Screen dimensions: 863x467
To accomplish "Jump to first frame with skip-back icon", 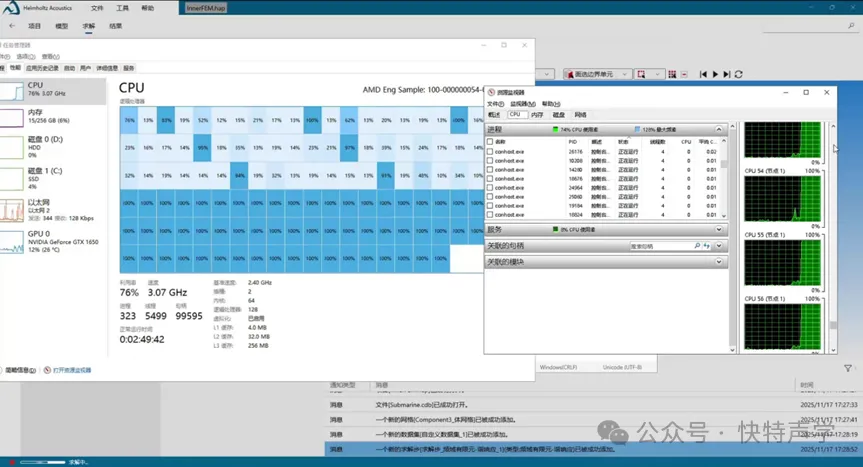I will 703,74.
